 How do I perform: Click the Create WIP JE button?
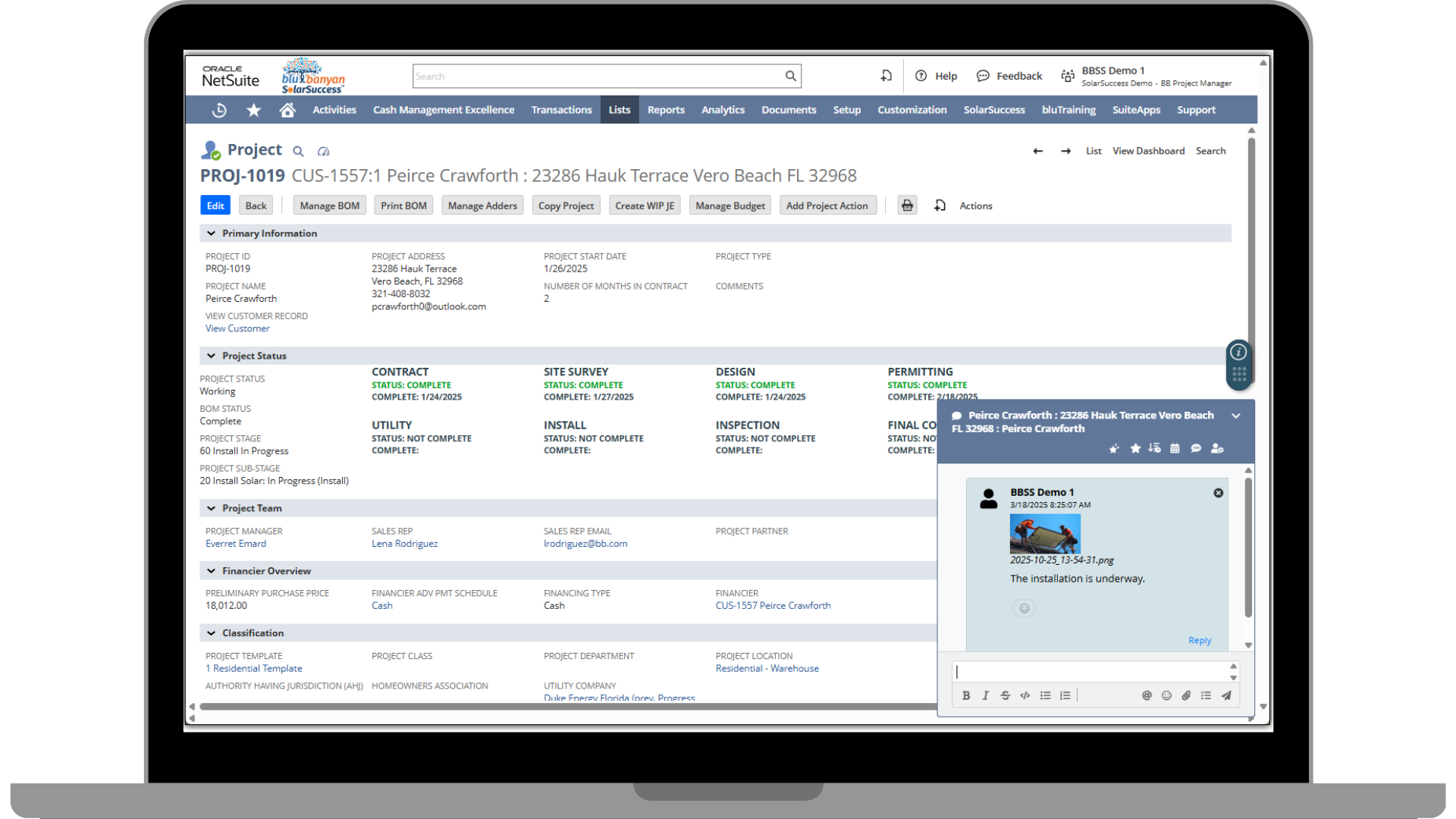click(645, 206)
